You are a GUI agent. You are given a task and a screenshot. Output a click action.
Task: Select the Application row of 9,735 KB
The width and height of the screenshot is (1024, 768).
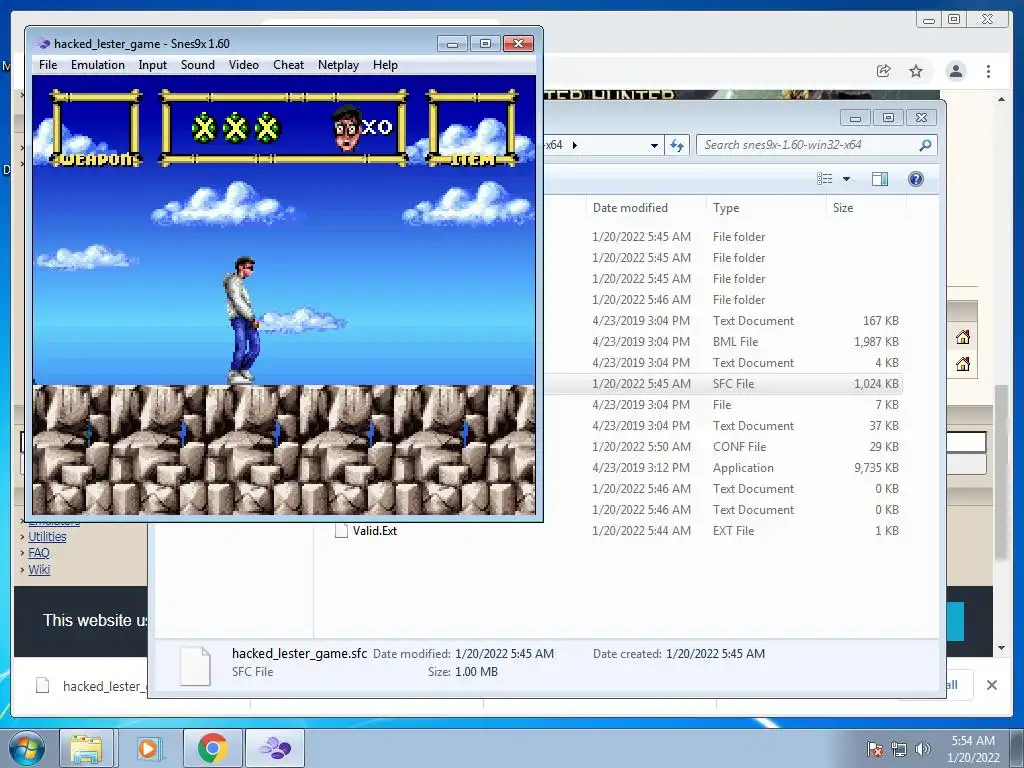click(723, 468)
